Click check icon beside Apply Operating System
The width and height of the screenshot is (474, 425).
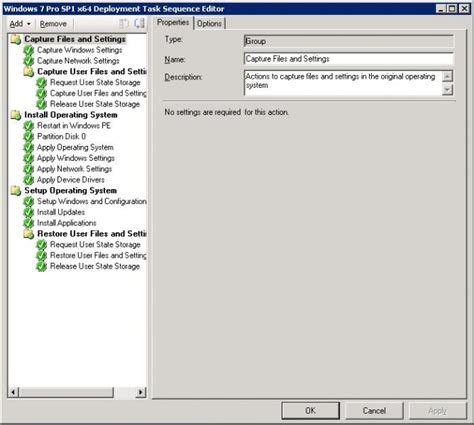tap(29, 147)
